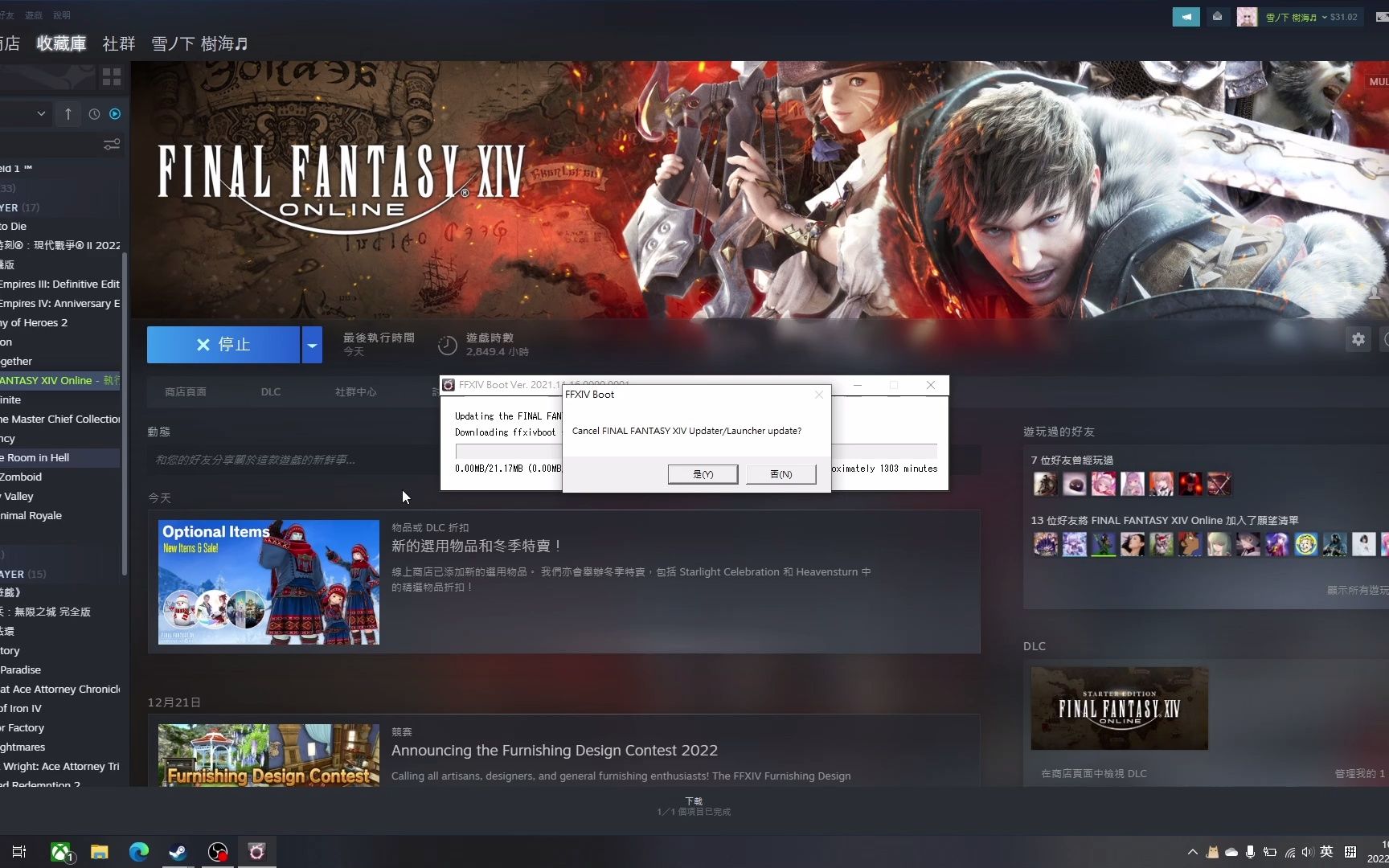Select FANTASY XIV Online entry in library list
This screenshot has height=868, width=1389.
59,380
